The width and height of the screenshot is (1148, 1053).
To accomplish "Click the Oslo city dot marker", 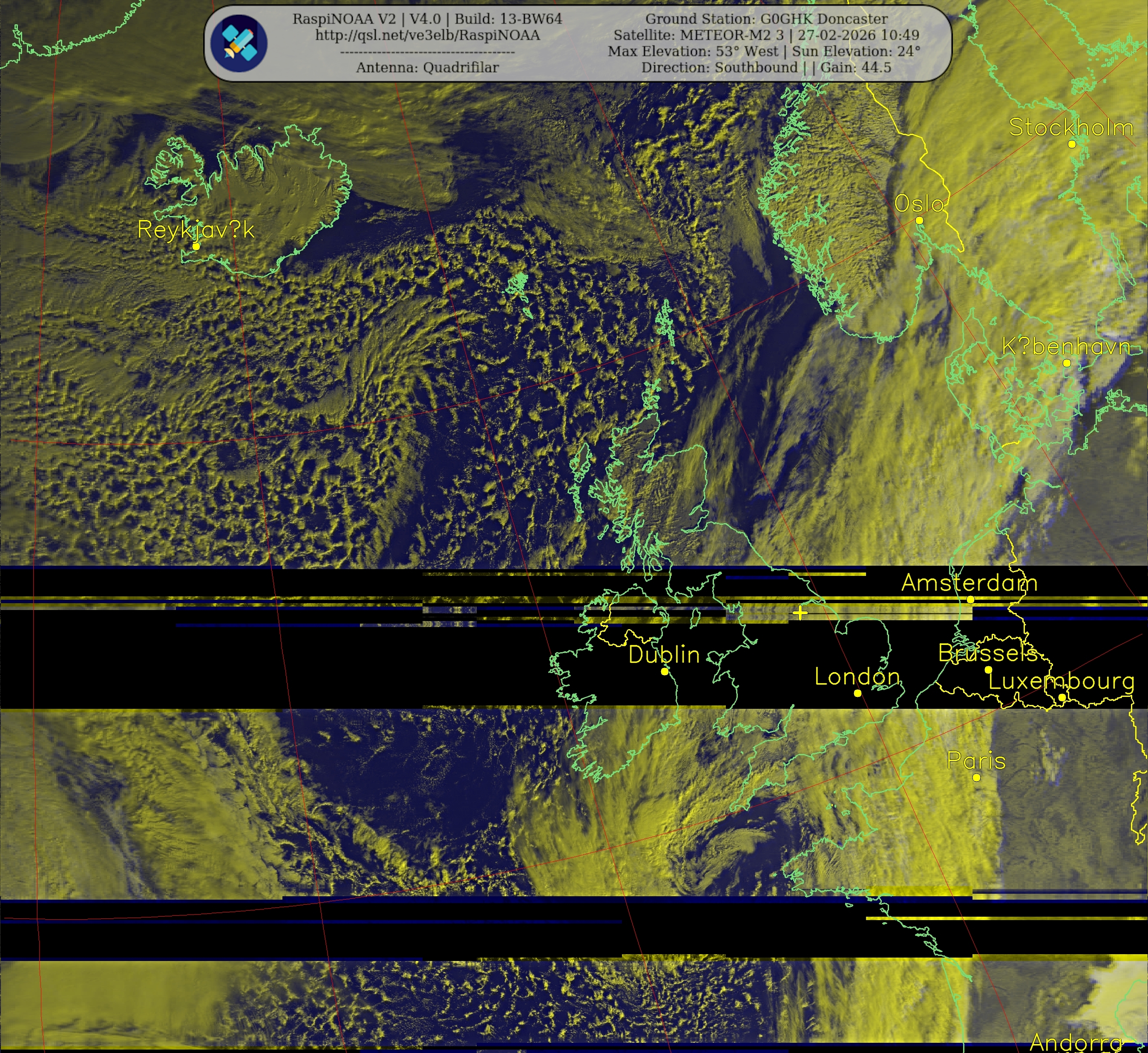I will [x=919, y=221].
